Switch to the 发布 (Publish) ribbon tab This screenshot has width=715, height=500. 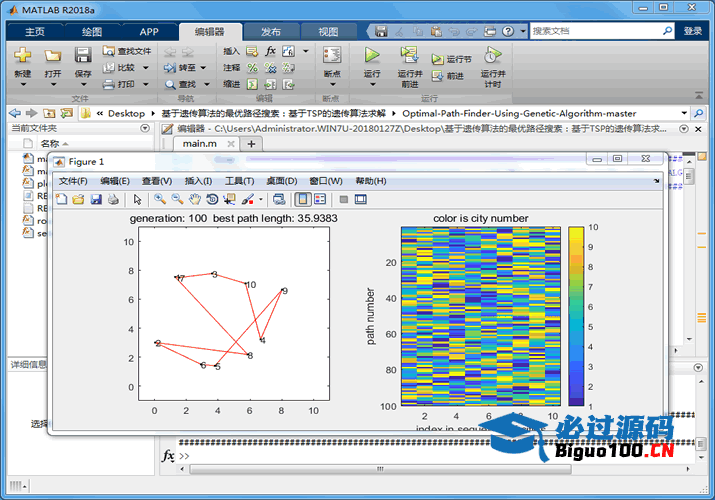(x=271, y=31)
